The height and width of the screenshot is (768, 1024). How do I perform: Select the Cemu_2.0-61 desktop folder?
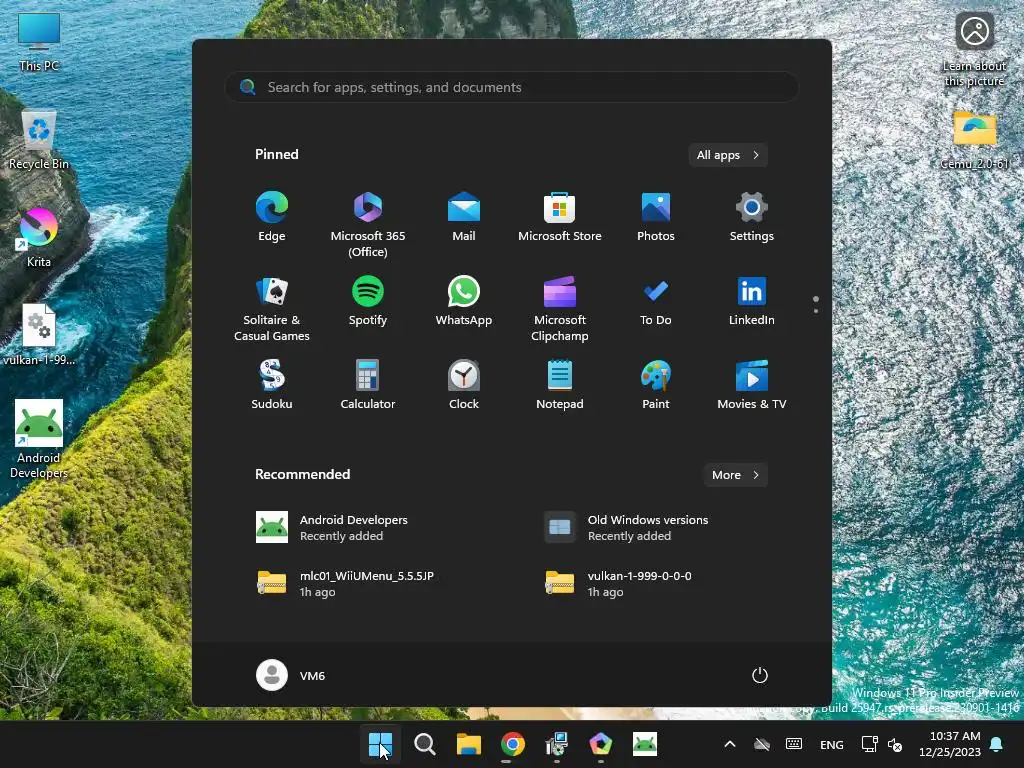(974, 140)
